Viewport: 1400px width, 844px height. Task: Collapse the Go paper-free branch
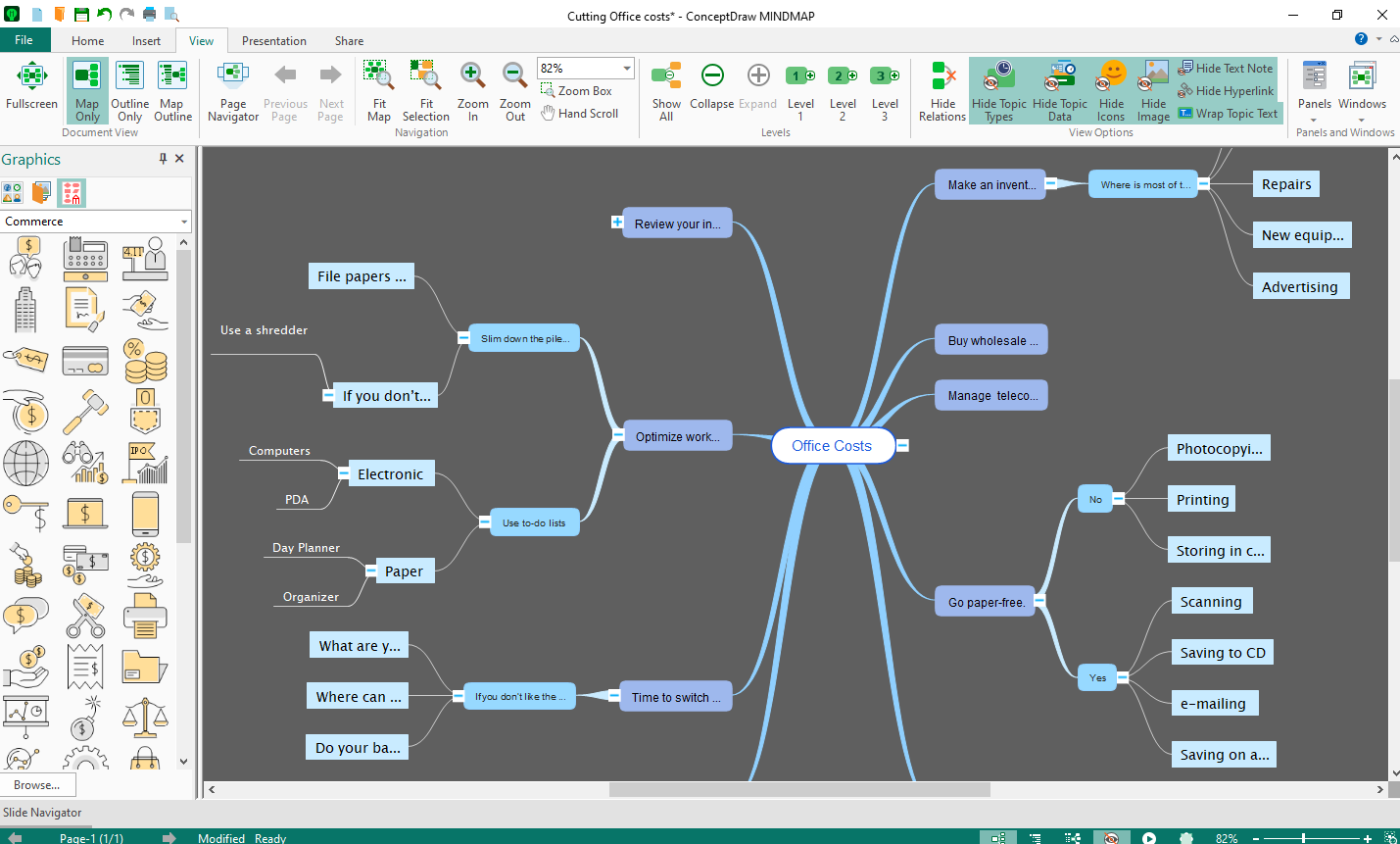point(1039,600)
